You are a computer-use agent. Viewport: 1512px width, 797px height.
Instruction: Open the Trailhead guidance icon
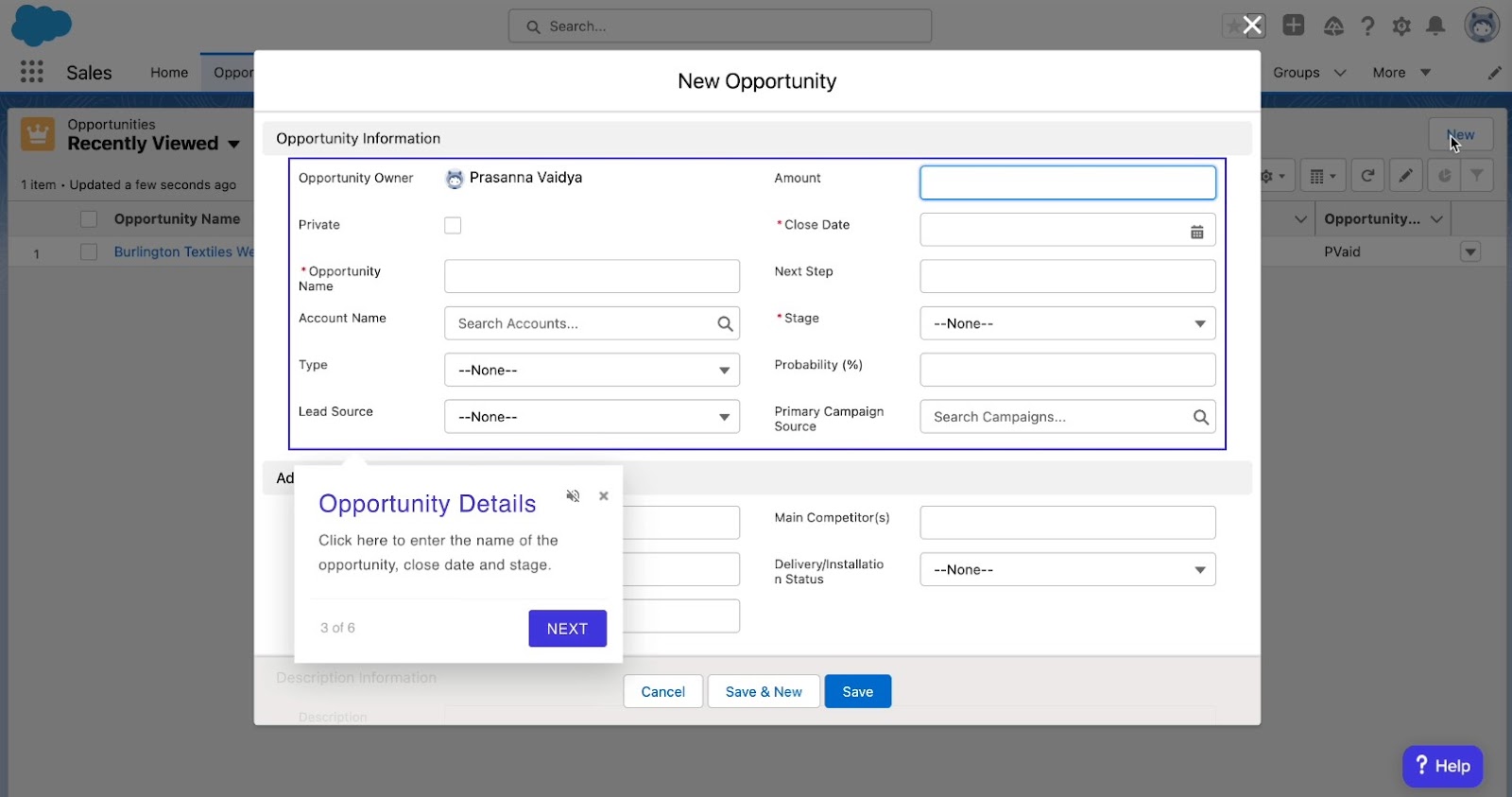[1333, 26]
